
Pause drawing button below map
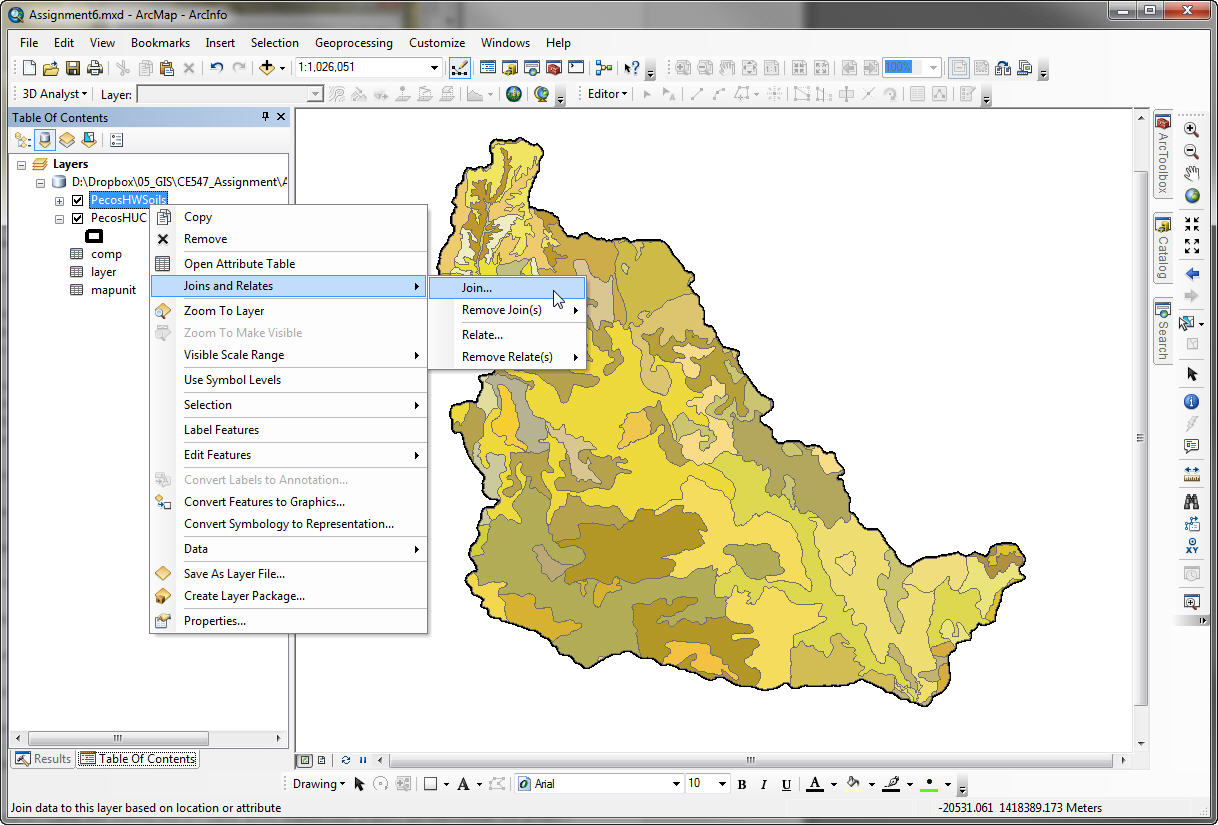[x=363, y=760]
